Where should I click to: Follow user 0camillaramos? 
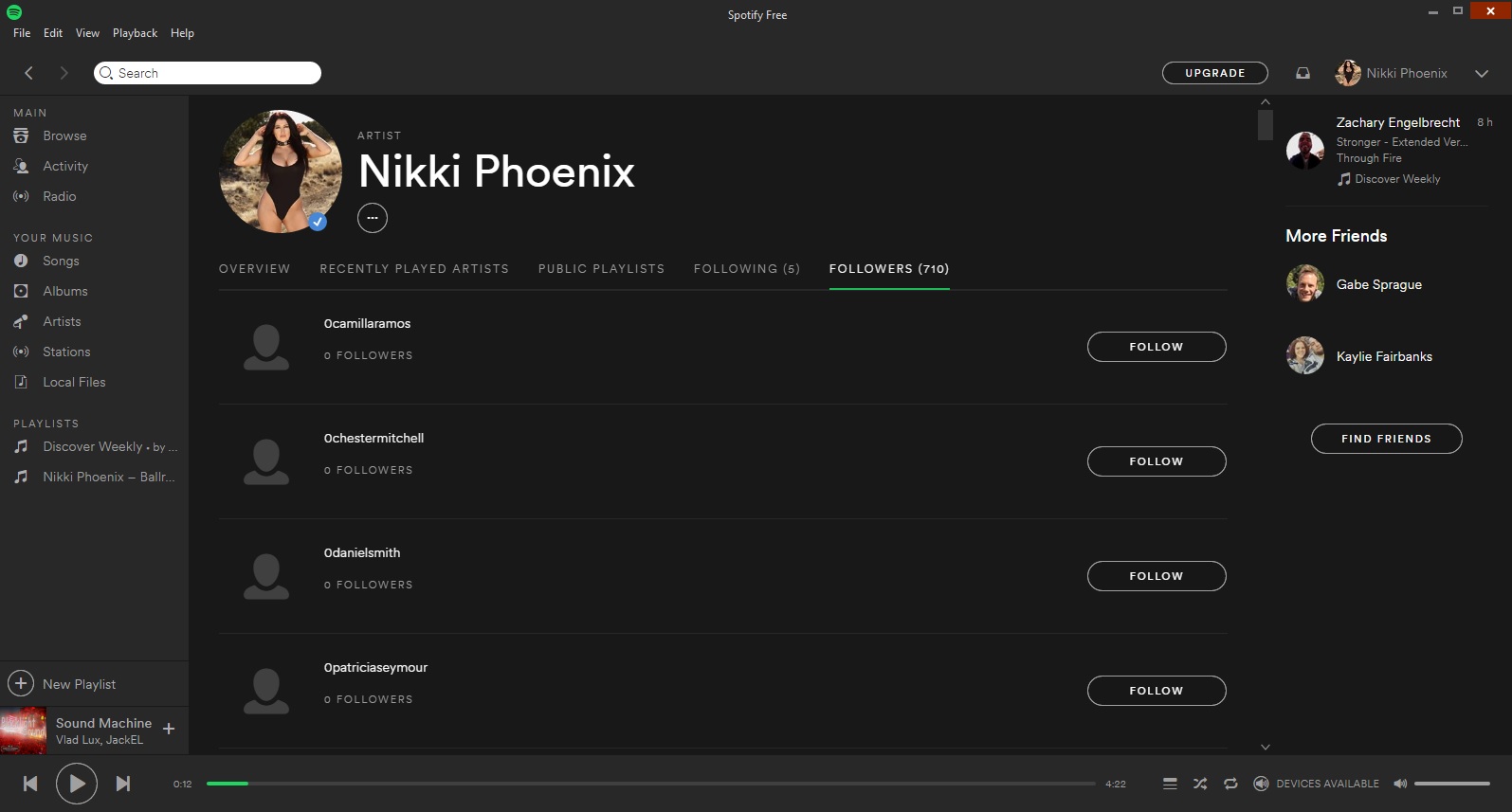coord(1157,347)
